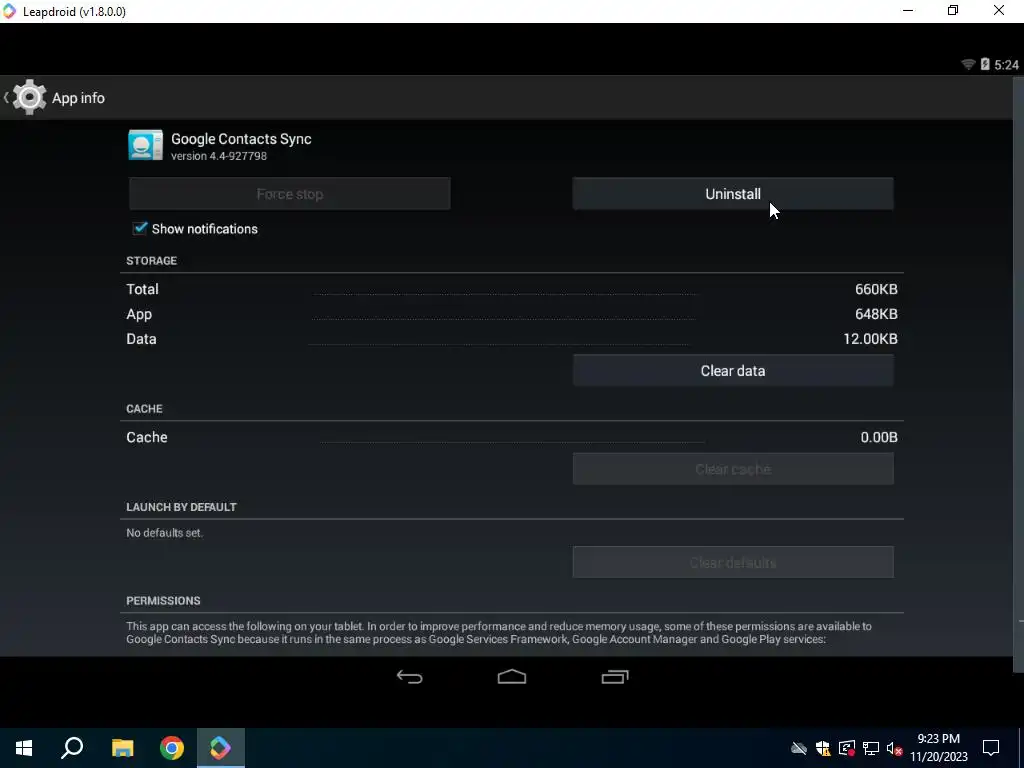Image resolution: width=1024 pixels, height=768 pixels.
Task: Click the version 4.4-927798 text
Action: point(219,156)
